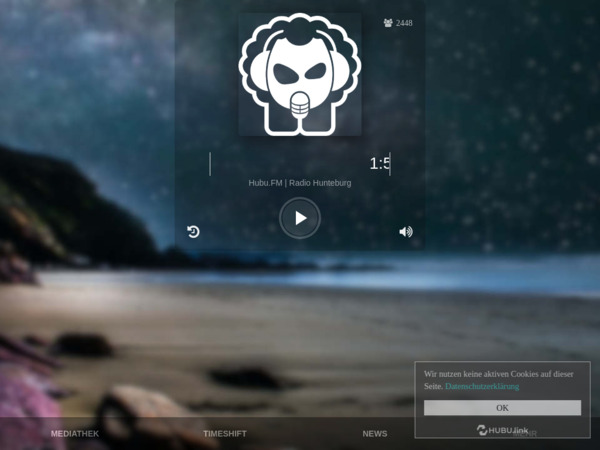Screen dimensions: 600x450
Task: Click the rewind history icon
Action: point(193,232)
